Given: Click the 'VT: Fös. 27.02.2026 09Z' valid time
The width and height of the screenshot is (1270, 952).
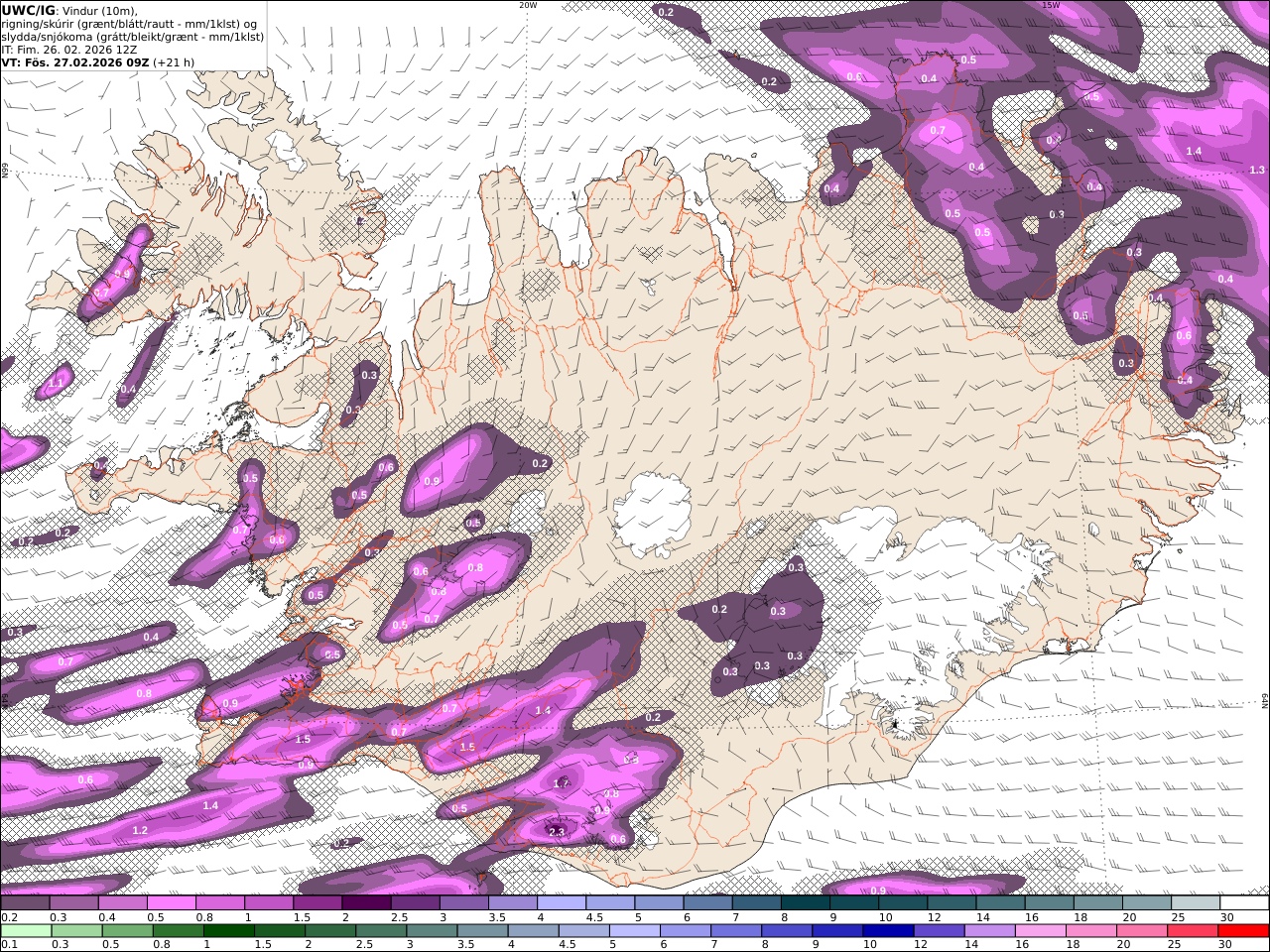Looking at the screenshot, I should (75, 61).
